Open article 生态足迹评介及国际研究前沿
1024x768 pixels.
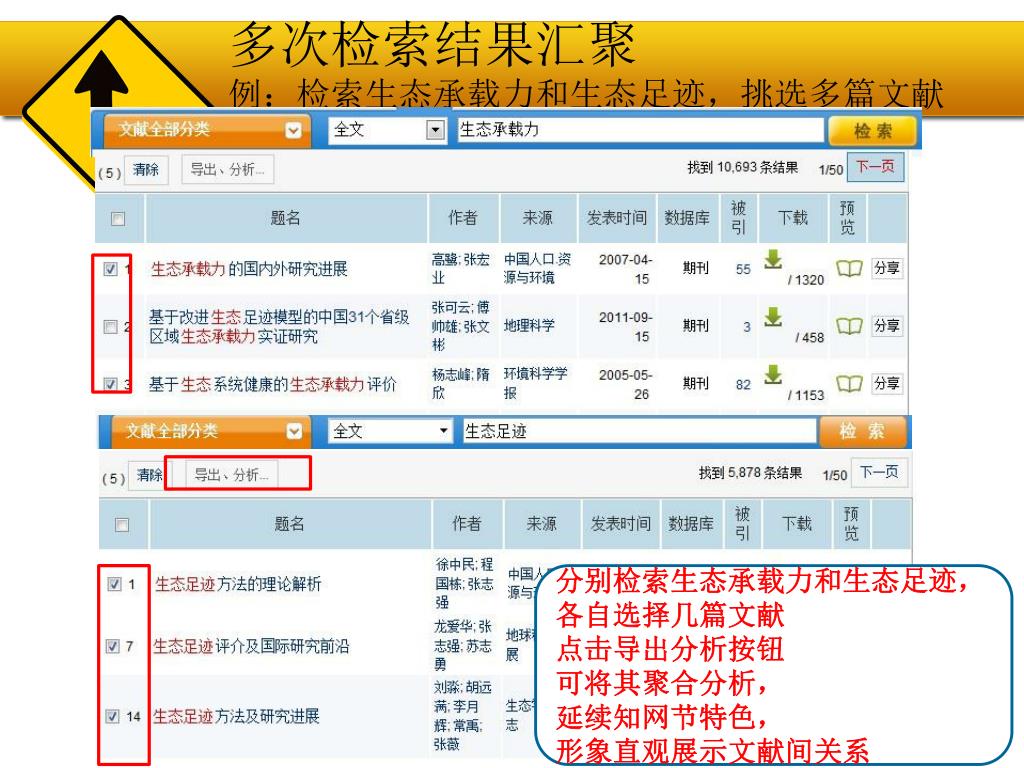click(x=251, y=647)
